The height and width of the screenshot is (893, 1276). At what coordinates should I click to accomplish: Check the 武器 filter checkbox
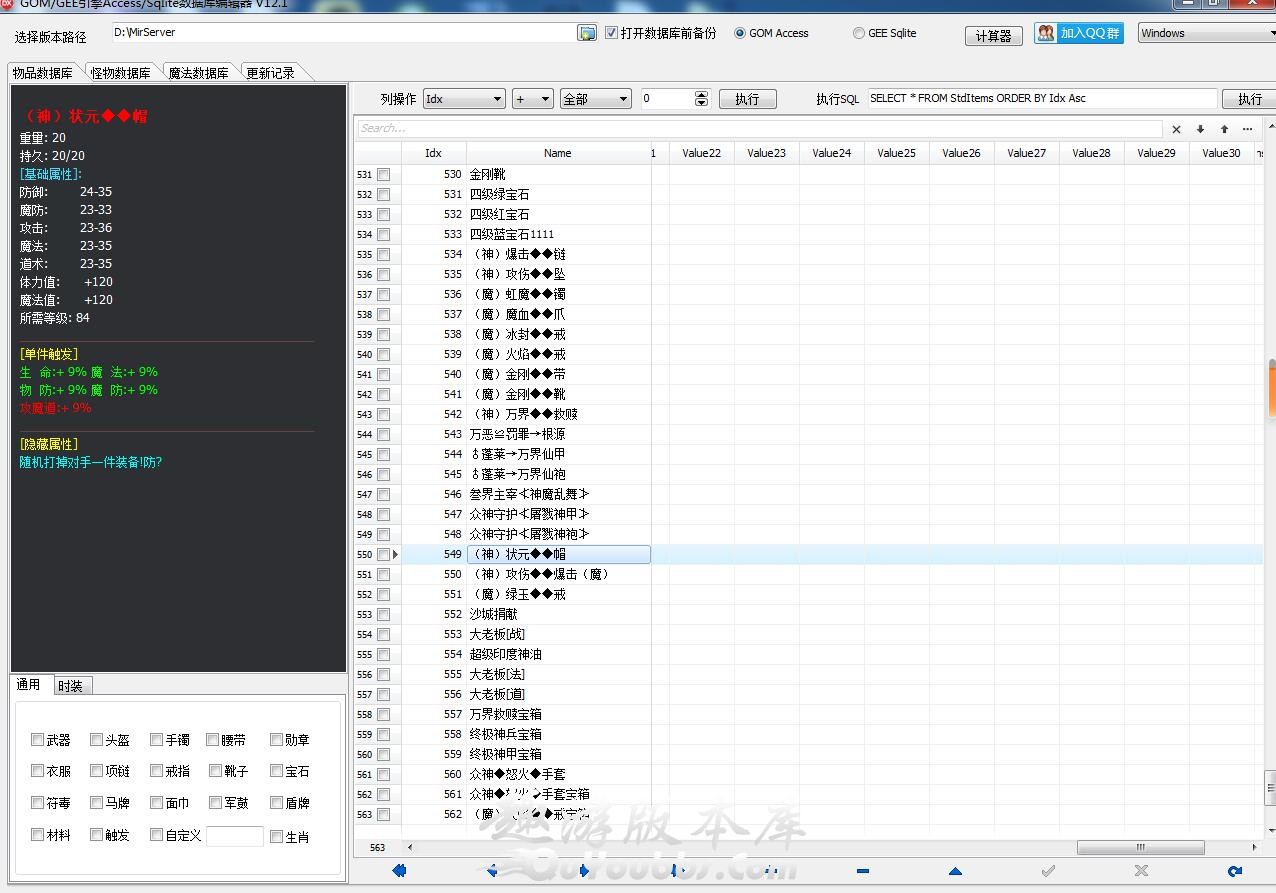tap(38, 740)
